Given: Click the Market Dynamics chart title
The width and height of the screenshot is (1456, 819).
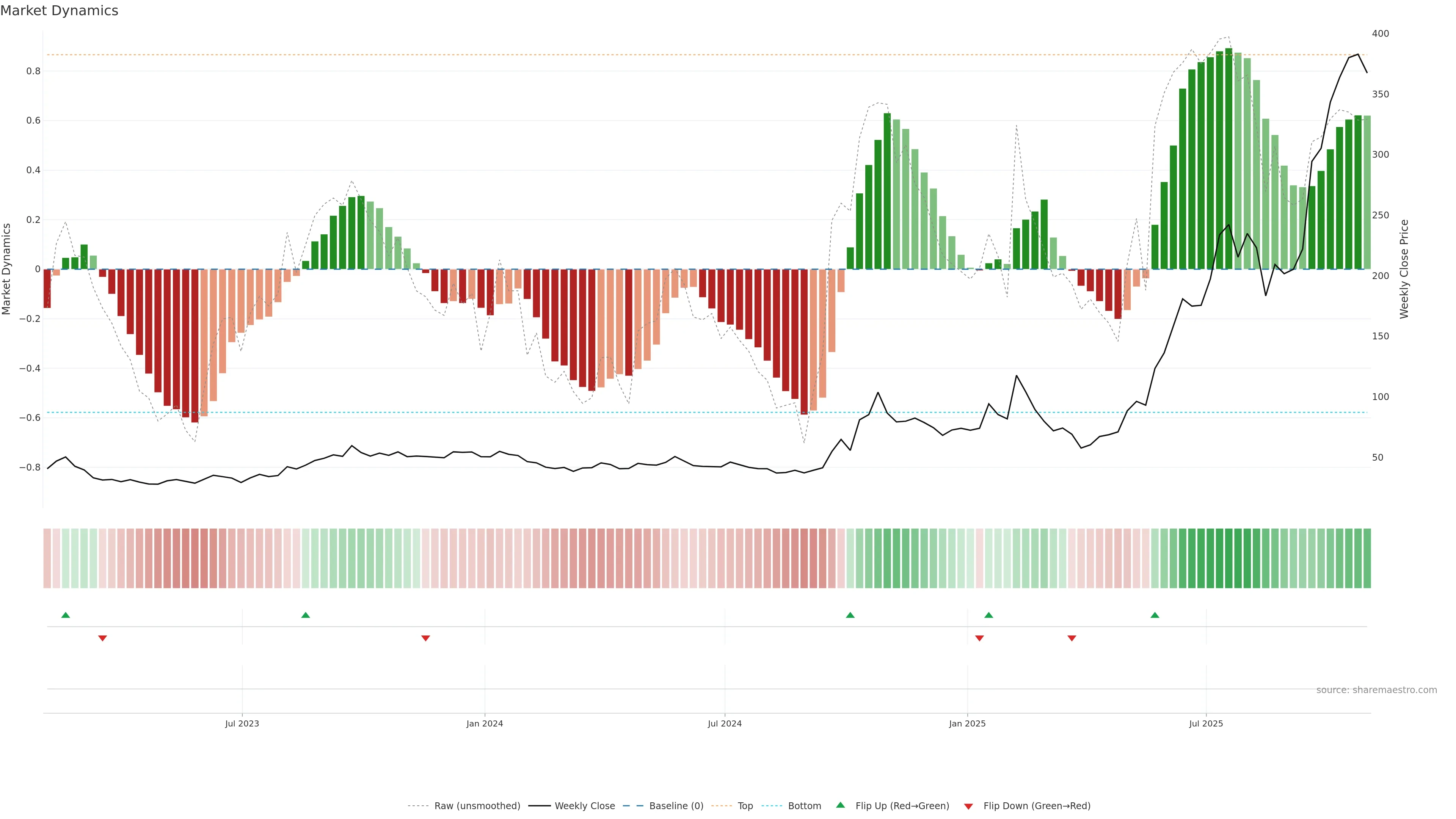Looking at the screenshot, I should (60, 11).
